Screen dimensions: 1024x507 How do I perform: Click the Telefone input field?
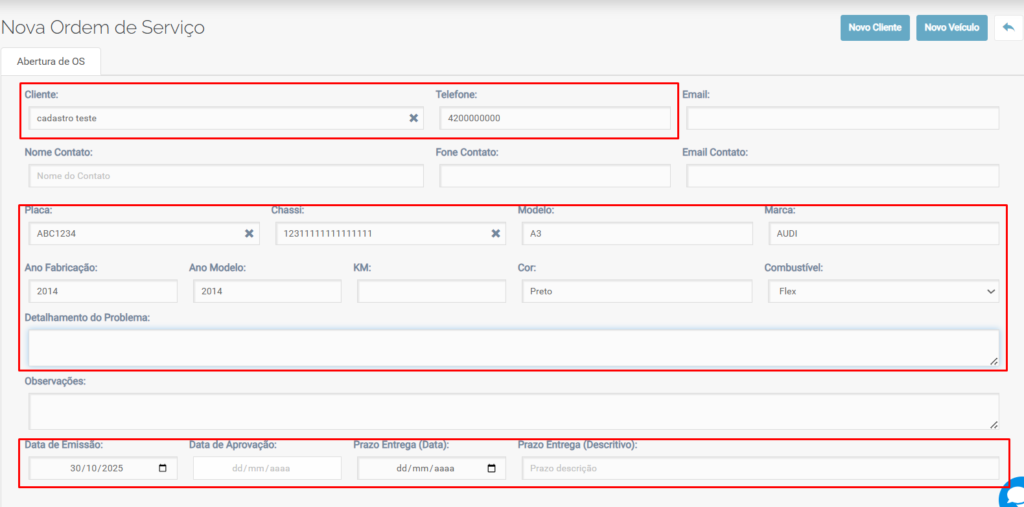tap(554, 118)
